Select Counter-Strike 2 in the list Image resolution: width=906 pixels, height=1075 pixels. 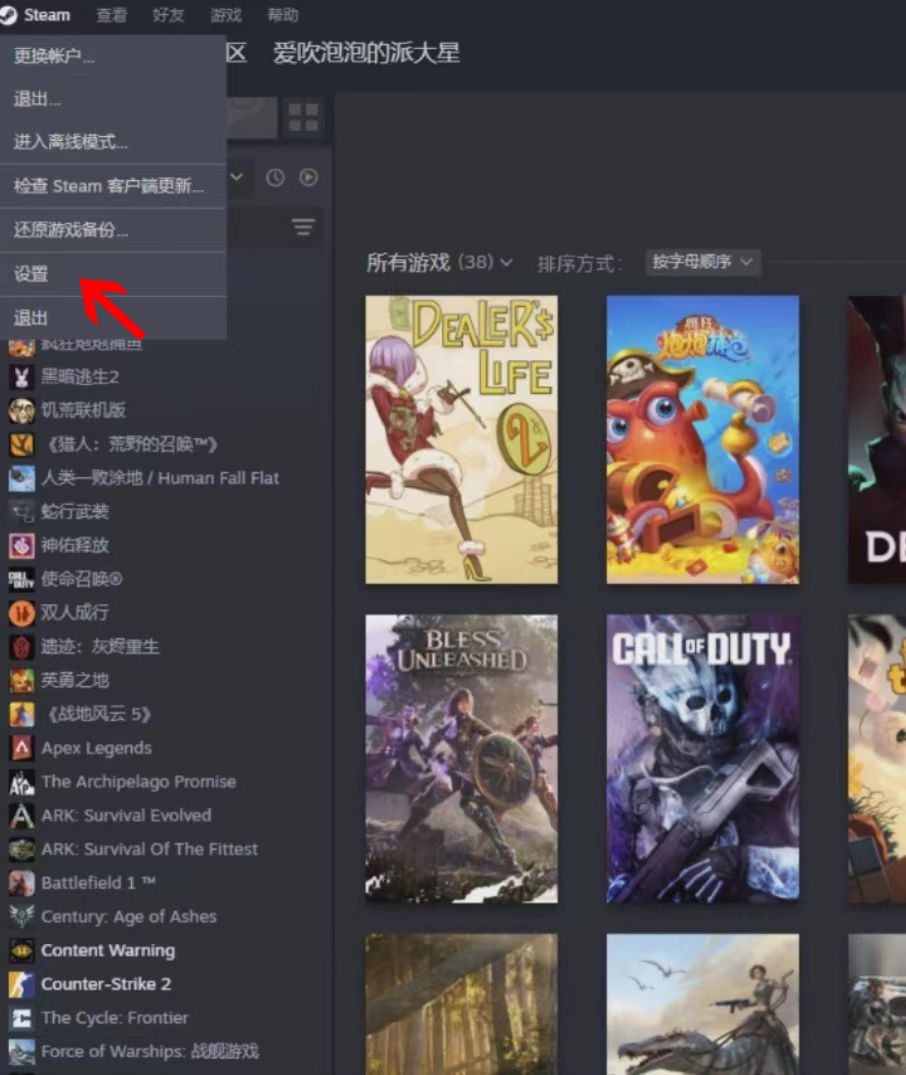(x=106, y=984)
